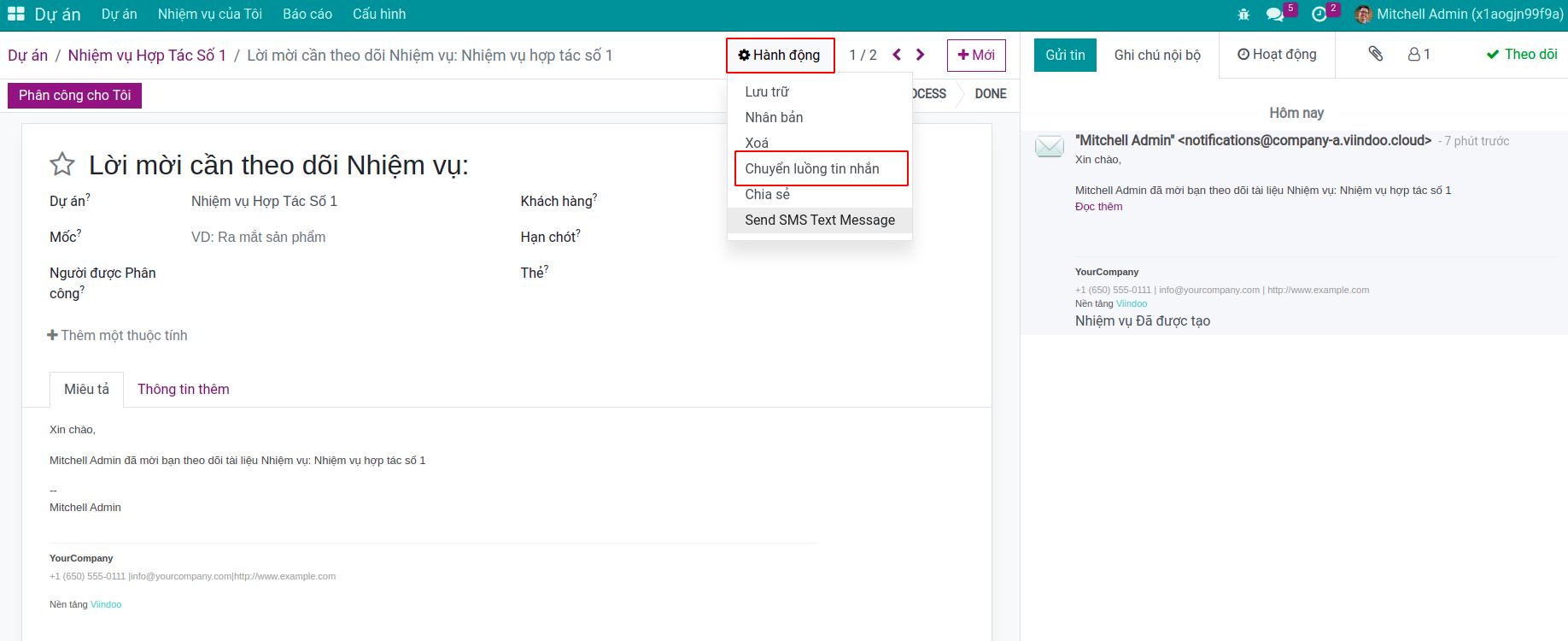Open the activities clock icon

(x=1319, y=15)
